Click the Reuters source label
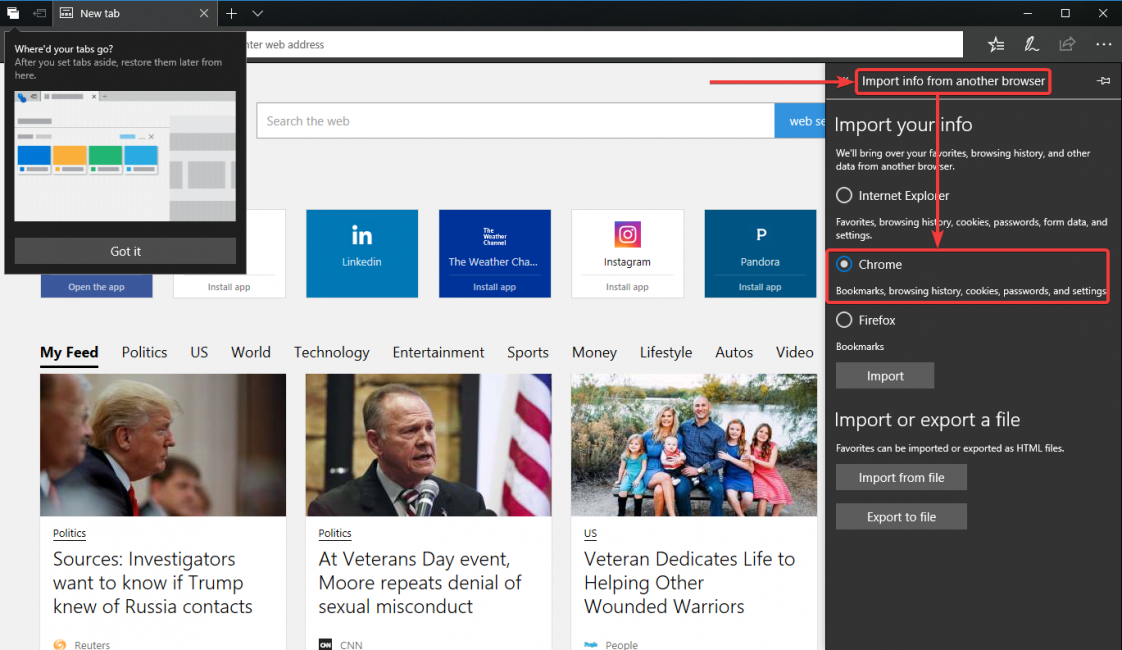 tap(92, 645)
